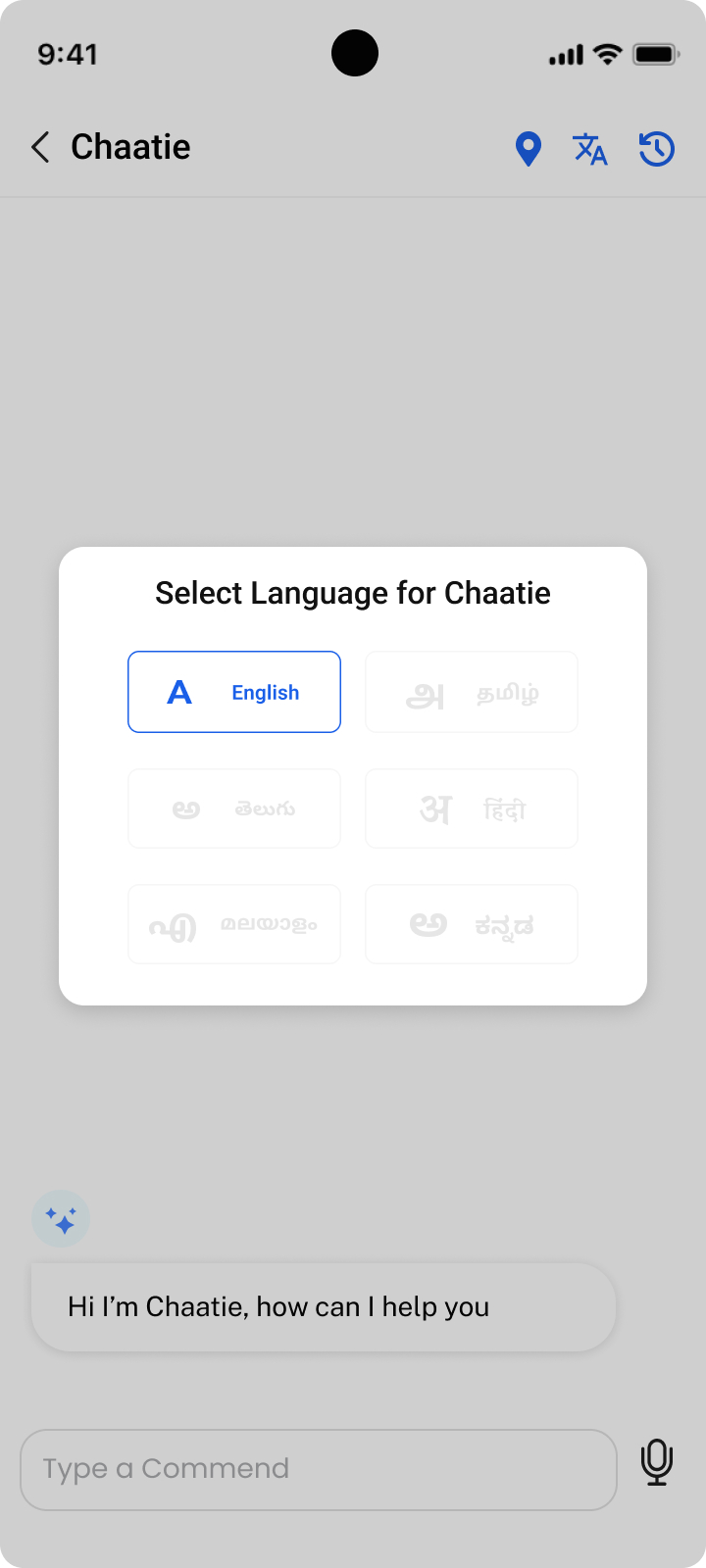Tap the Chaatie sparkle avatar icon
This screenshot has height=1568, width=706.
pyautogui.click(x=61, y=1220)
